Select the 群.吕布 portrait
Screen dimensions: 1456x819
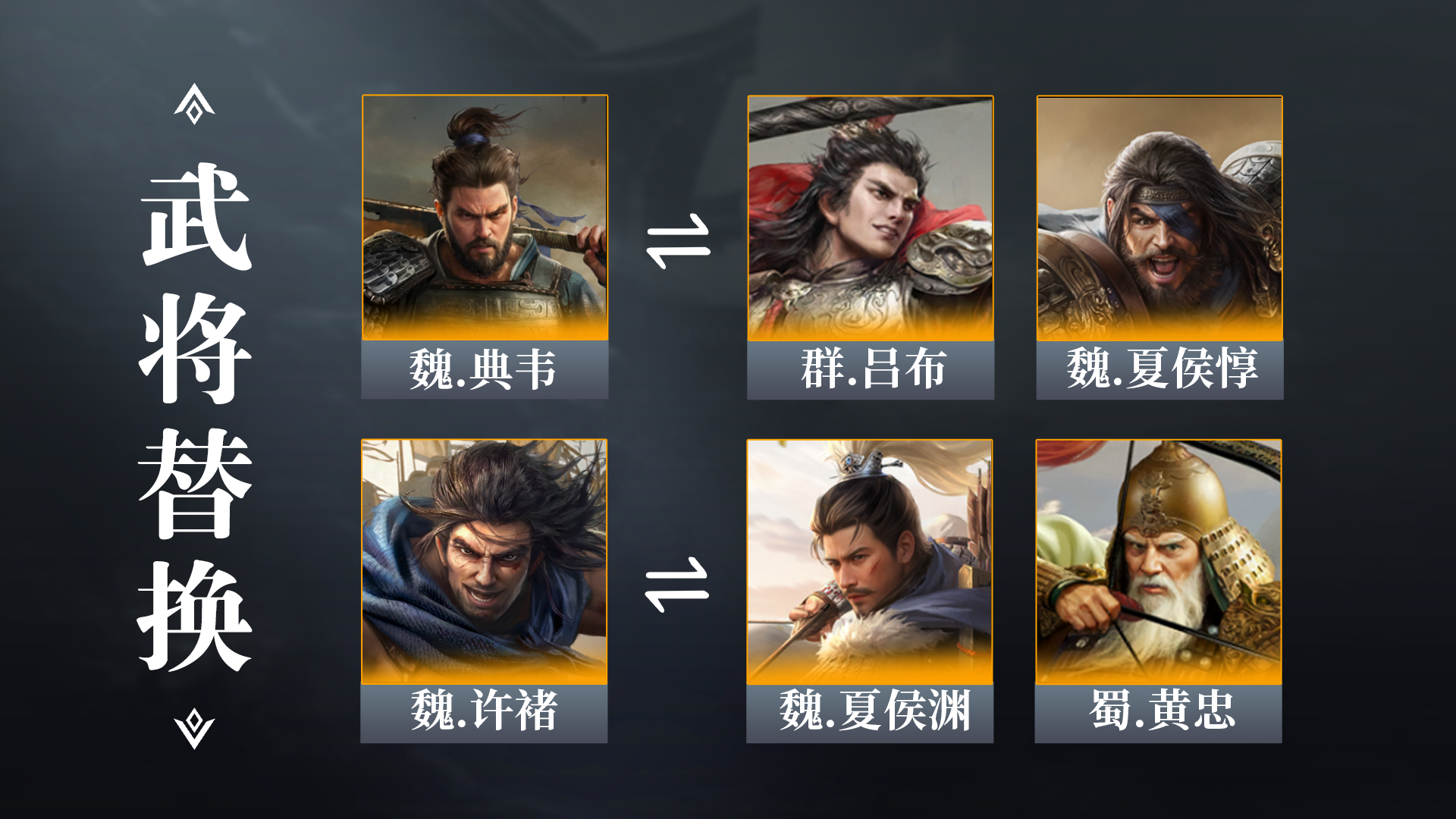pos(871,218)
